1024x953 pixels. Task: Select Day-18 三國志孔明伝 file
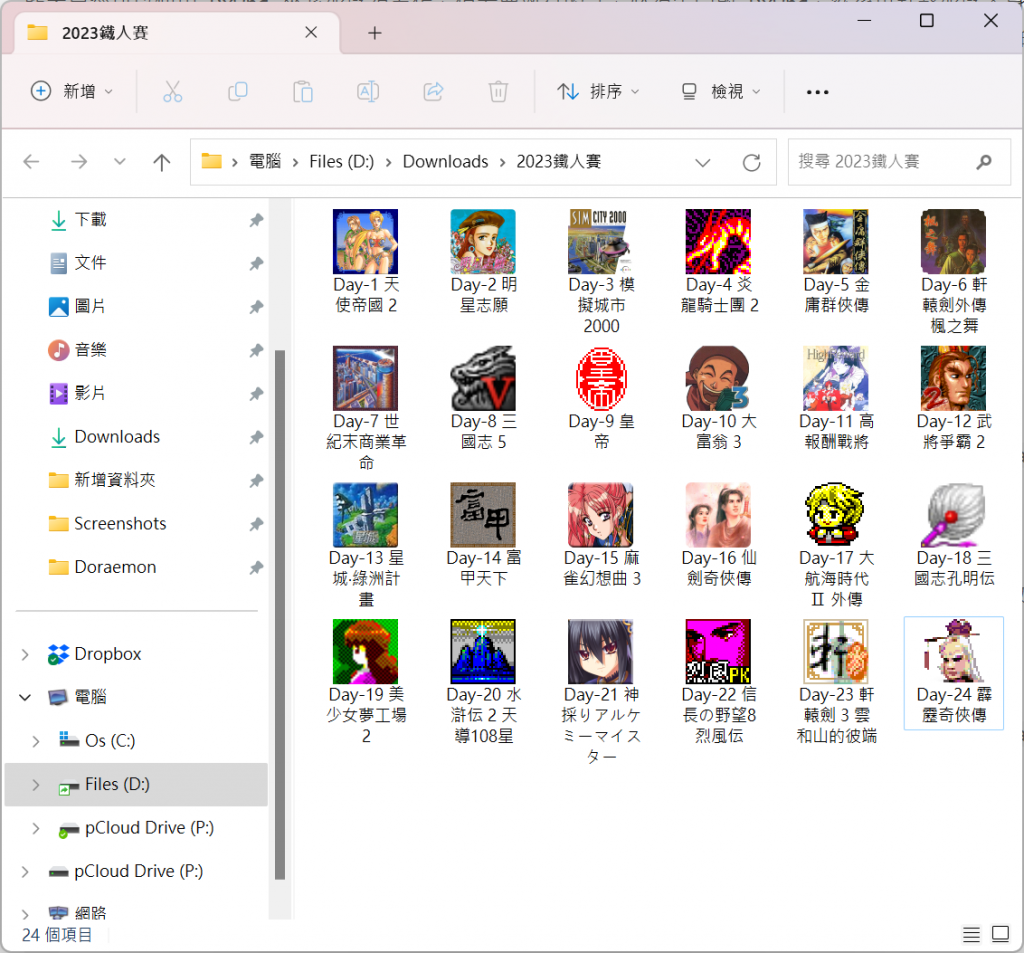[x=953, y=535]
